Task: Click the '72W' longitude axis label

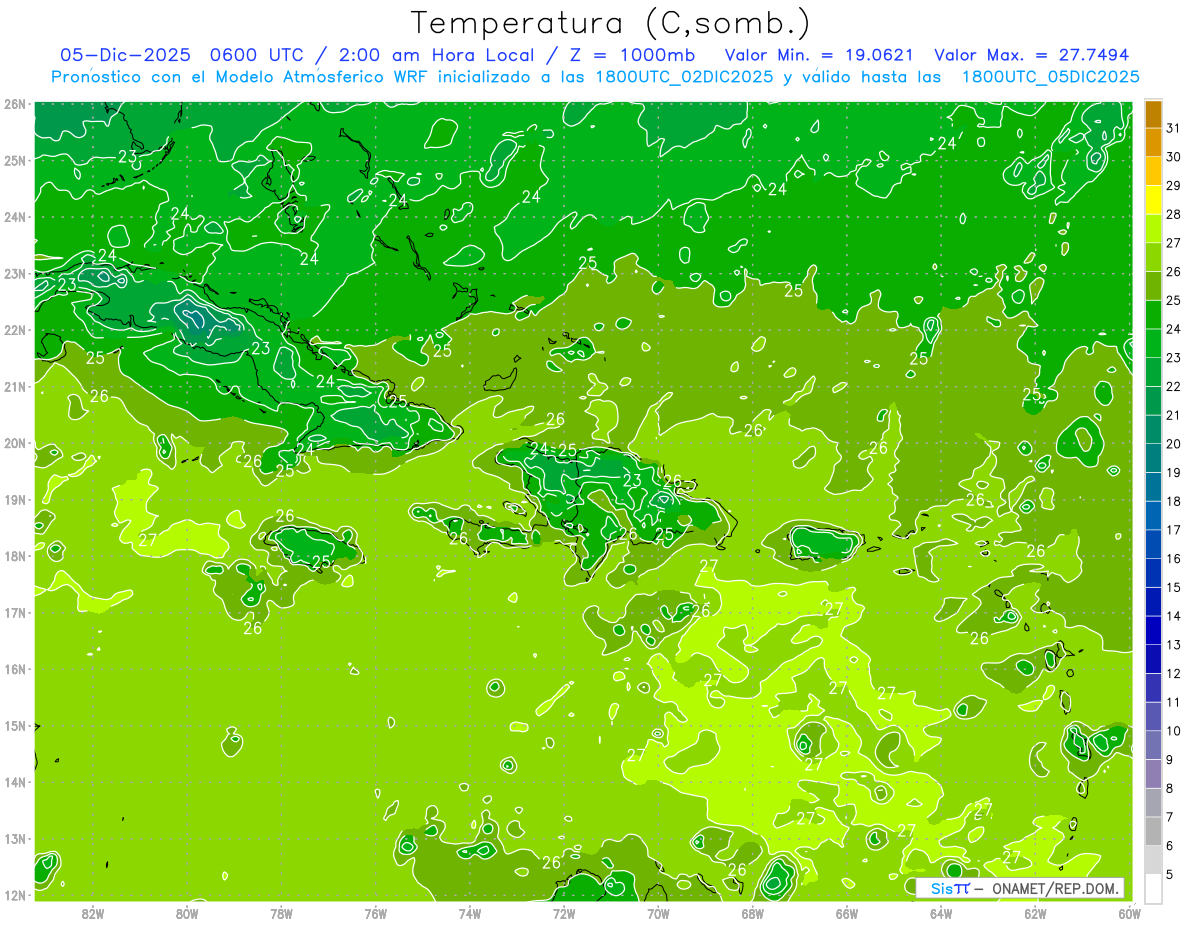Action: click(x=564, y=913)
